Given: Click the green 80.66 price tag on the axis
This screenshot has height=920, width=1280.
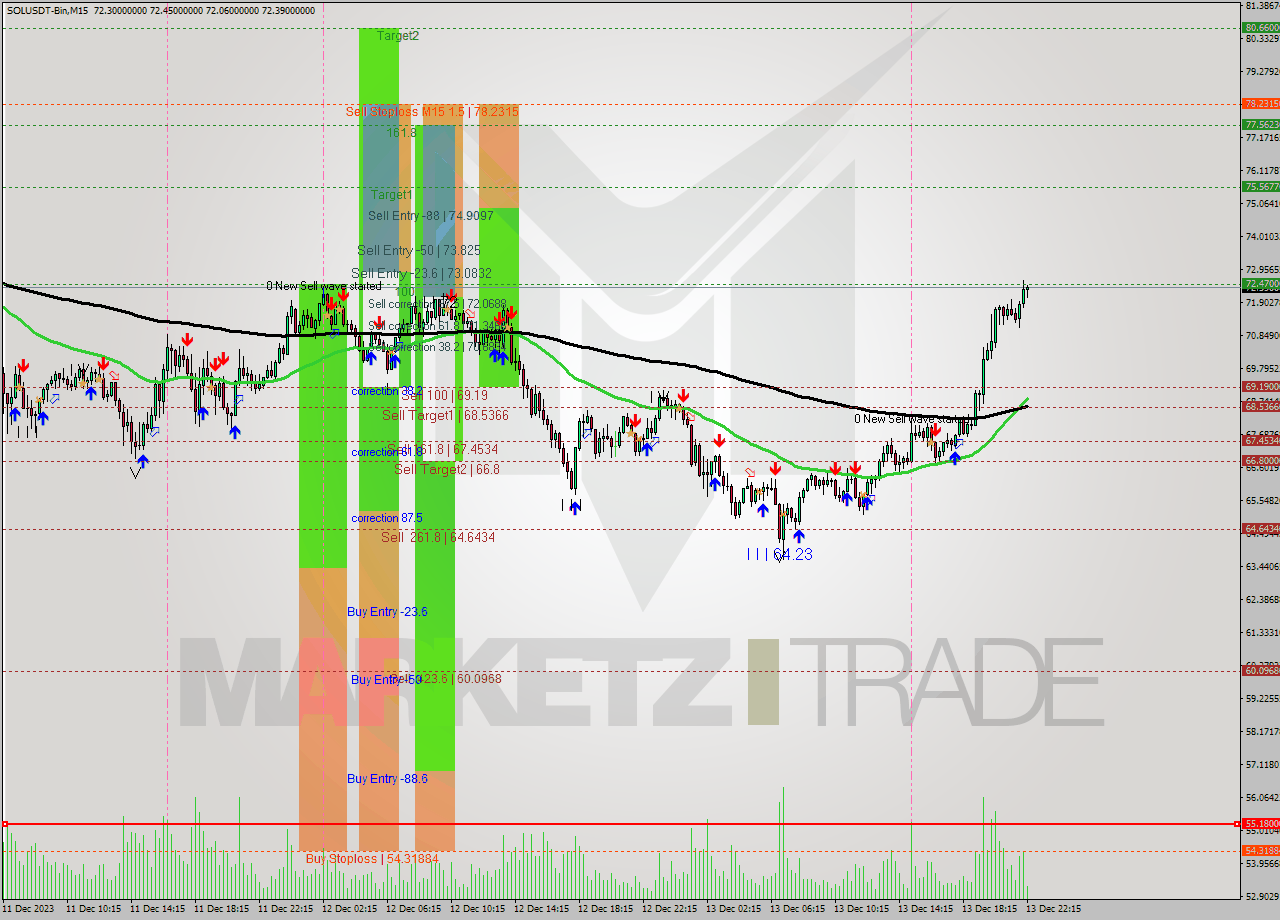Looking at the screenshot, I should [1261, 28].
